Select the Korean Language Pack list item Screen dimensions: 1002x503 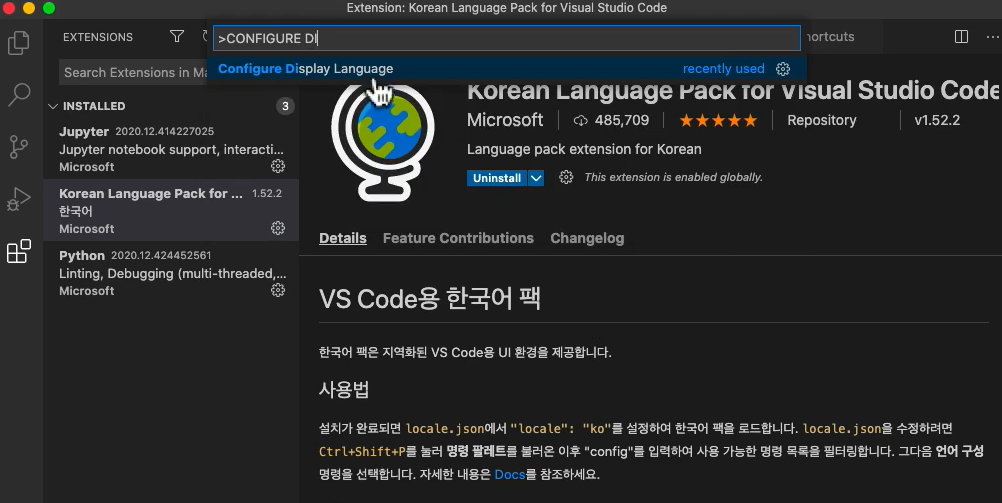(171, 210)
